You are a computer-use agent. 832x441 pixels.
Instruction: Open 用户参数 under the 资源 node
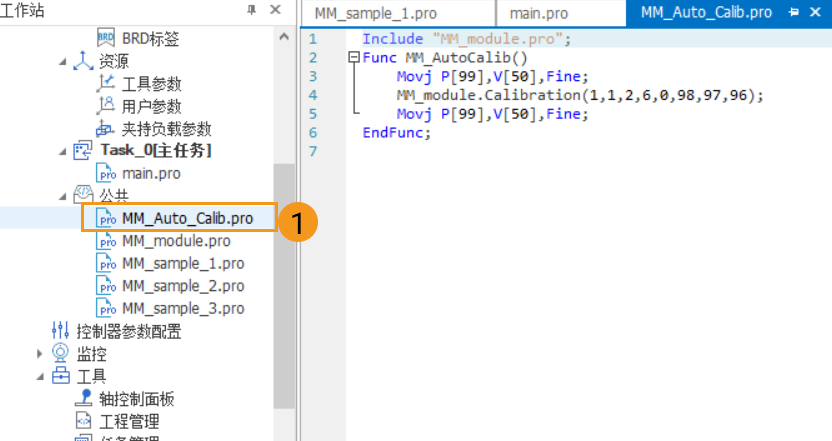coord(151,106)
